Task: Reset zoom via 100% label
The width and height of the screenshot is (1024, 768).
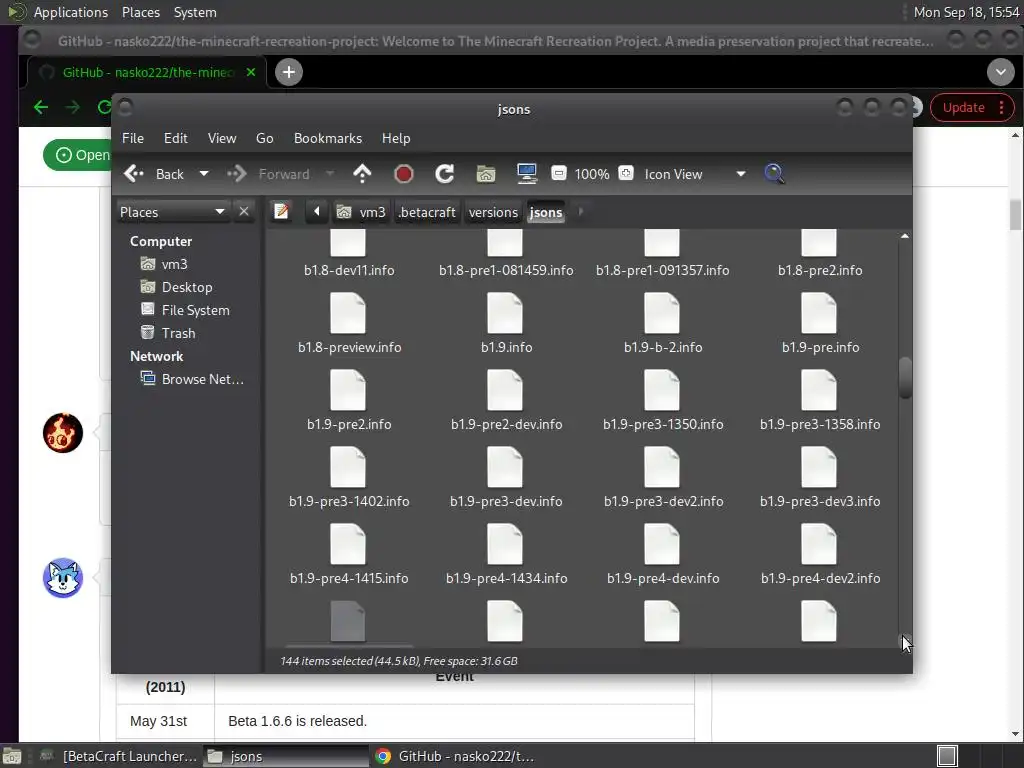Action: point(592,174)
